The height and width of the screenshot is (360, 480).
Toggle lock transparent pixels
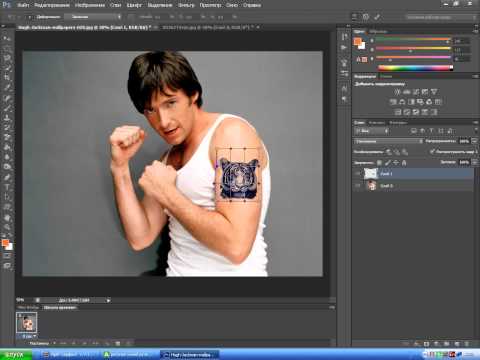pos(379,163)
